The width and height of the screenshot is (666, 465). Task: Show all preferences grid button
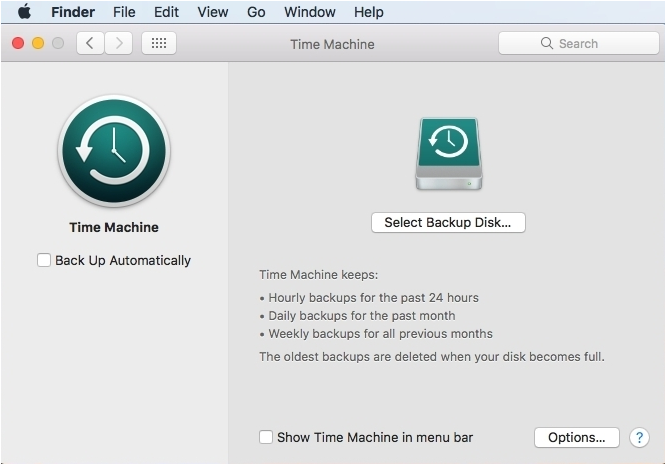(x=159, y=43)
